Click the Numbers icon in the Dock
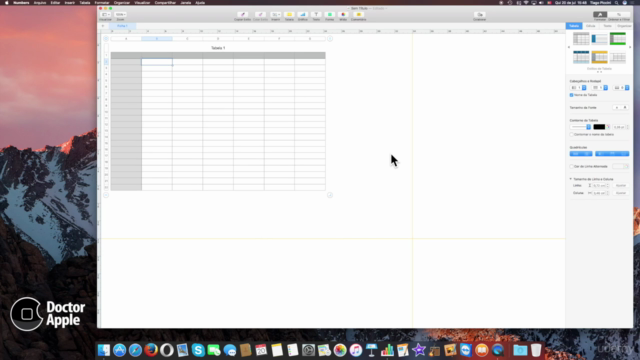This screenshot has height=360, width=640. click(x=387, y=350)
